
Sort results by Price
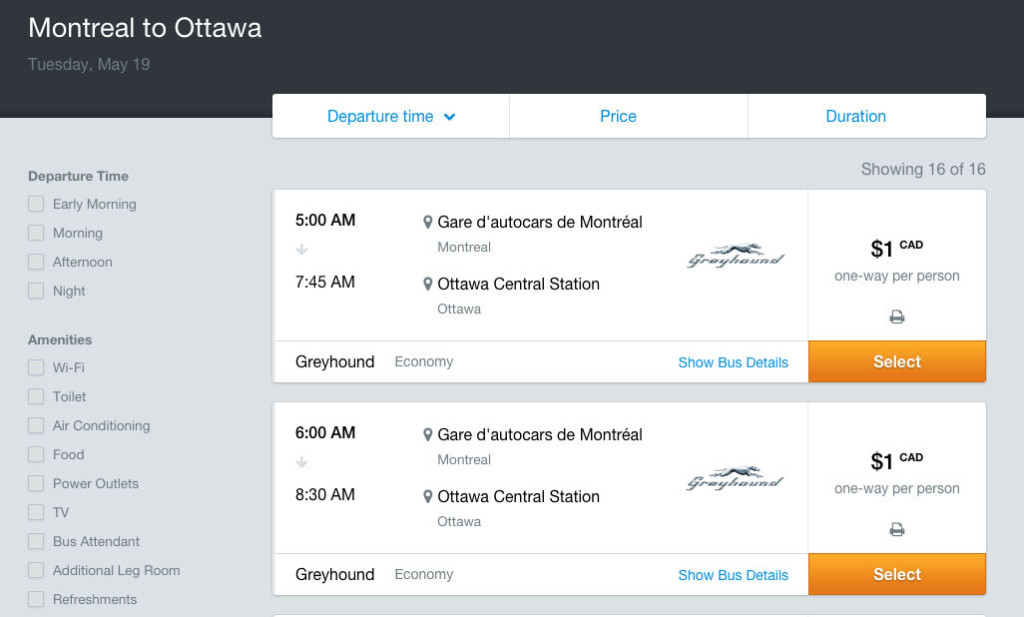[618, 116]
